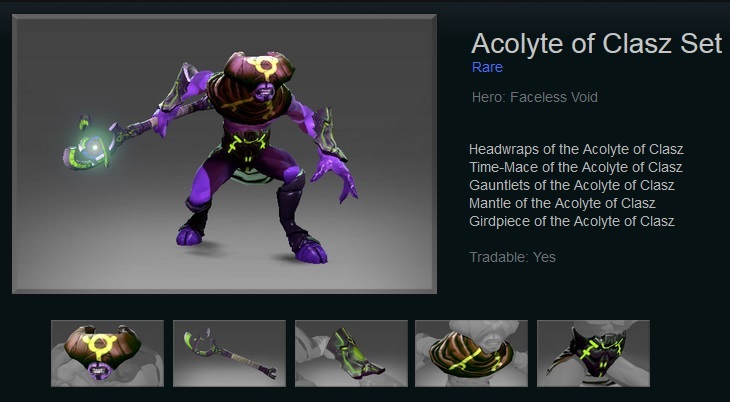Click the Acolyte of Clasz Set title

point(596,43)
